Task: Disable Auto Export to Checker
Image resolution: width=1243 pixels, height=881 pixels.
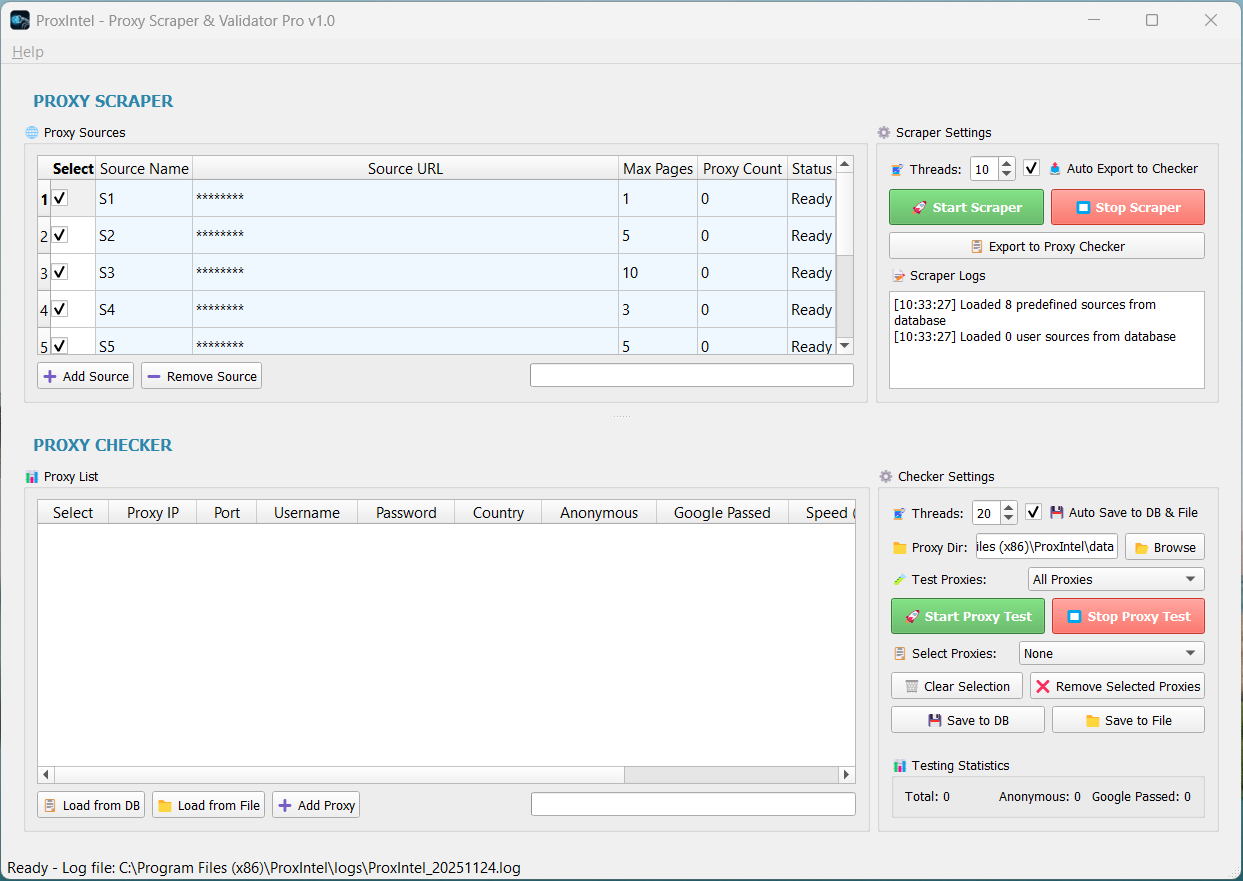Action: 1031,168
